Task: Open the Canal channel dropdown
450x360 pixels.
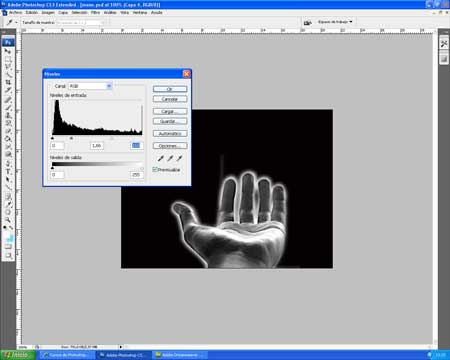Action: pos(90,86)
